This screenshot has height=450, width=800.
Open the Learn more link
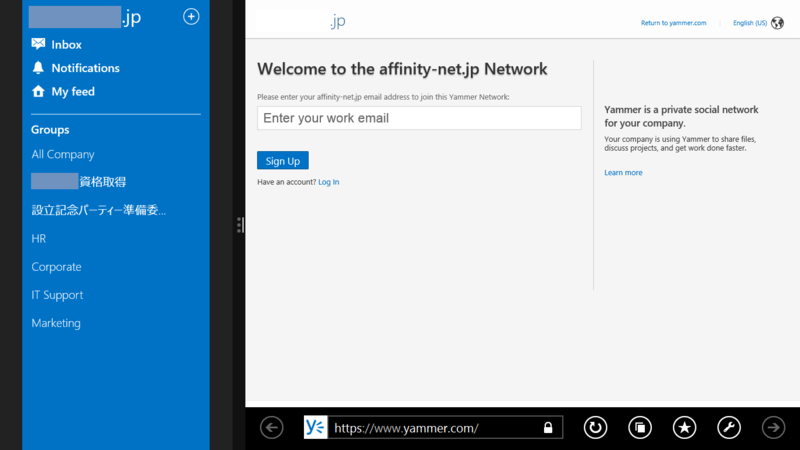pos(623,173)
